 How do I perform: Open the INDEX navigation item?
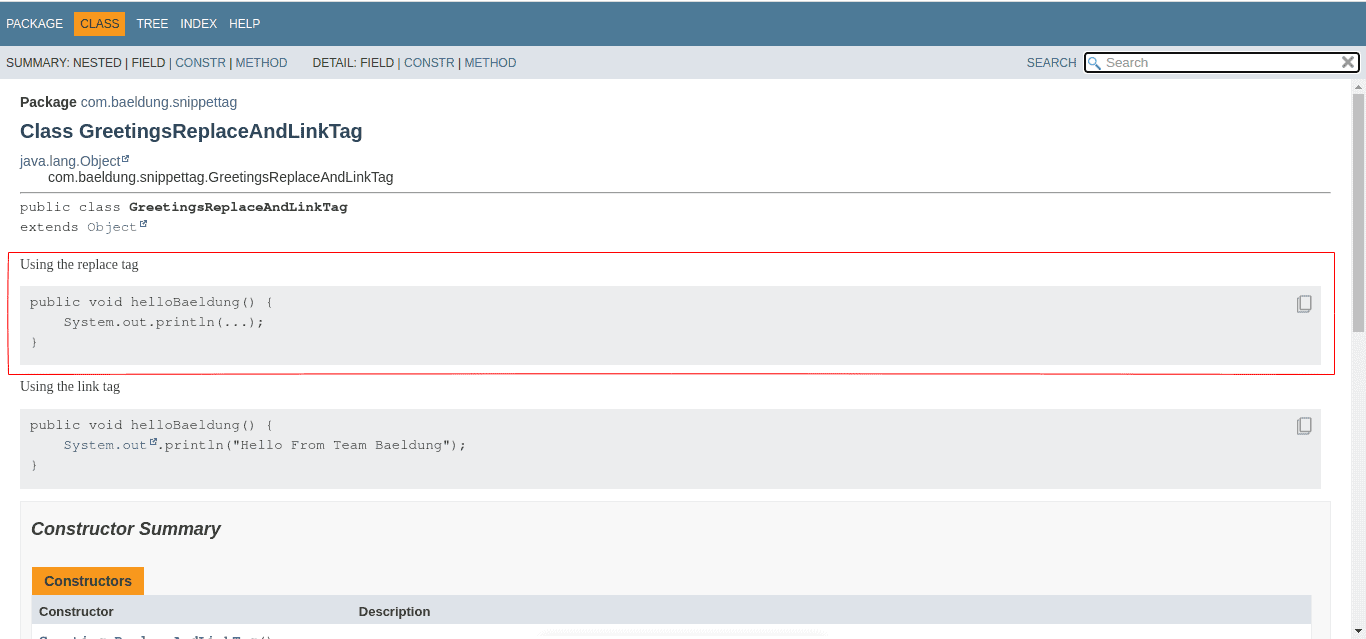click(199, 24)
